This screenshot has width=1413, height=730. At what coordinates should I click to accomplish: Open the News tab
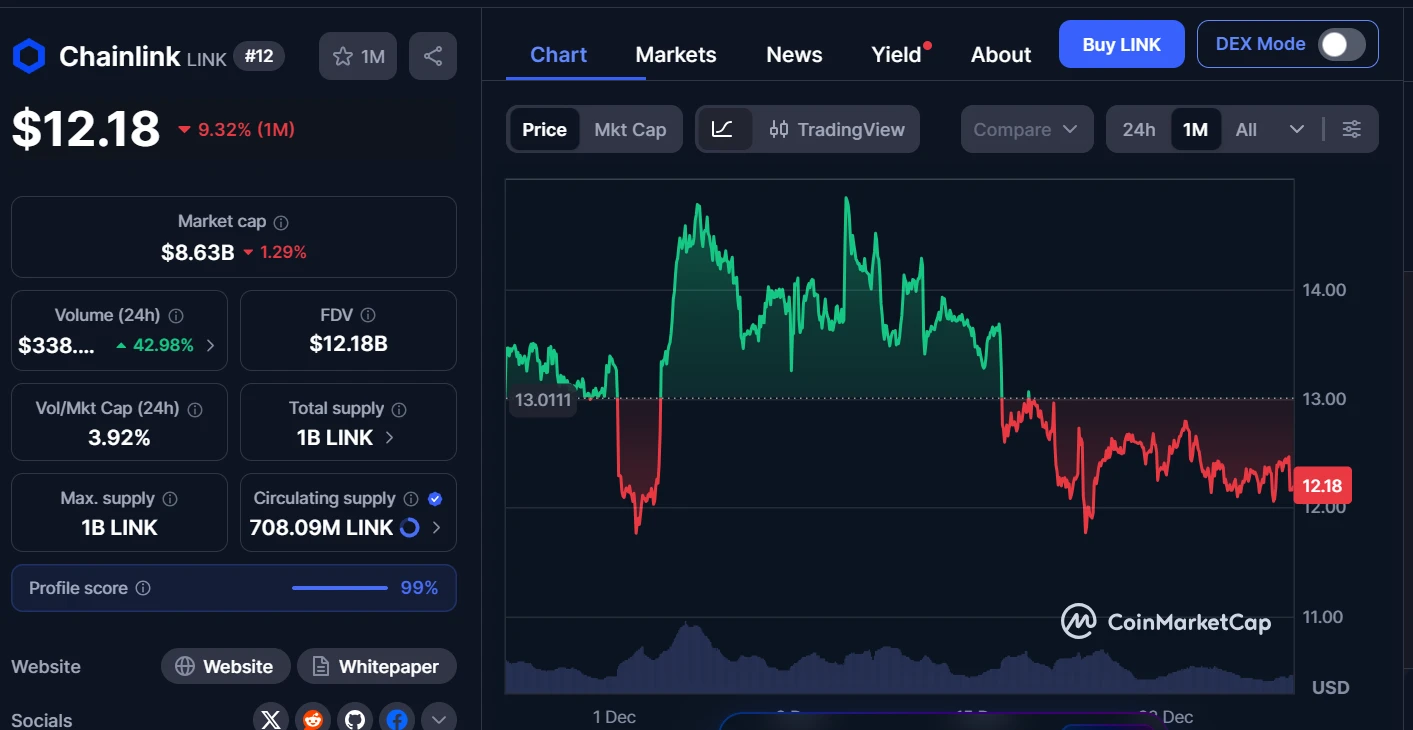click(x=793, y=54)
